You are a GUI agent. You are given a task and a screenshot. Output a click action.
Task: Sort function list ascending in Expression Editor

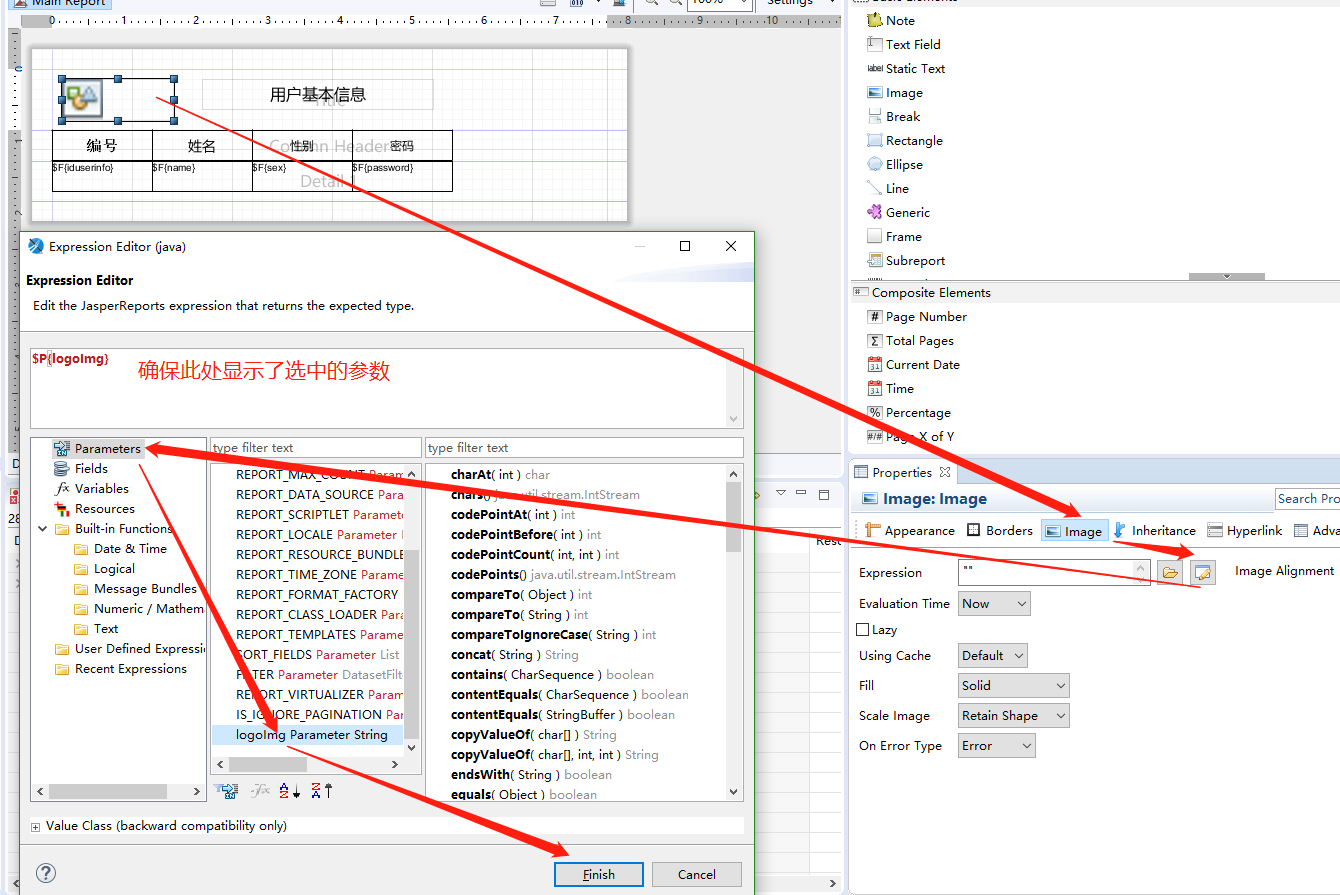286,790
